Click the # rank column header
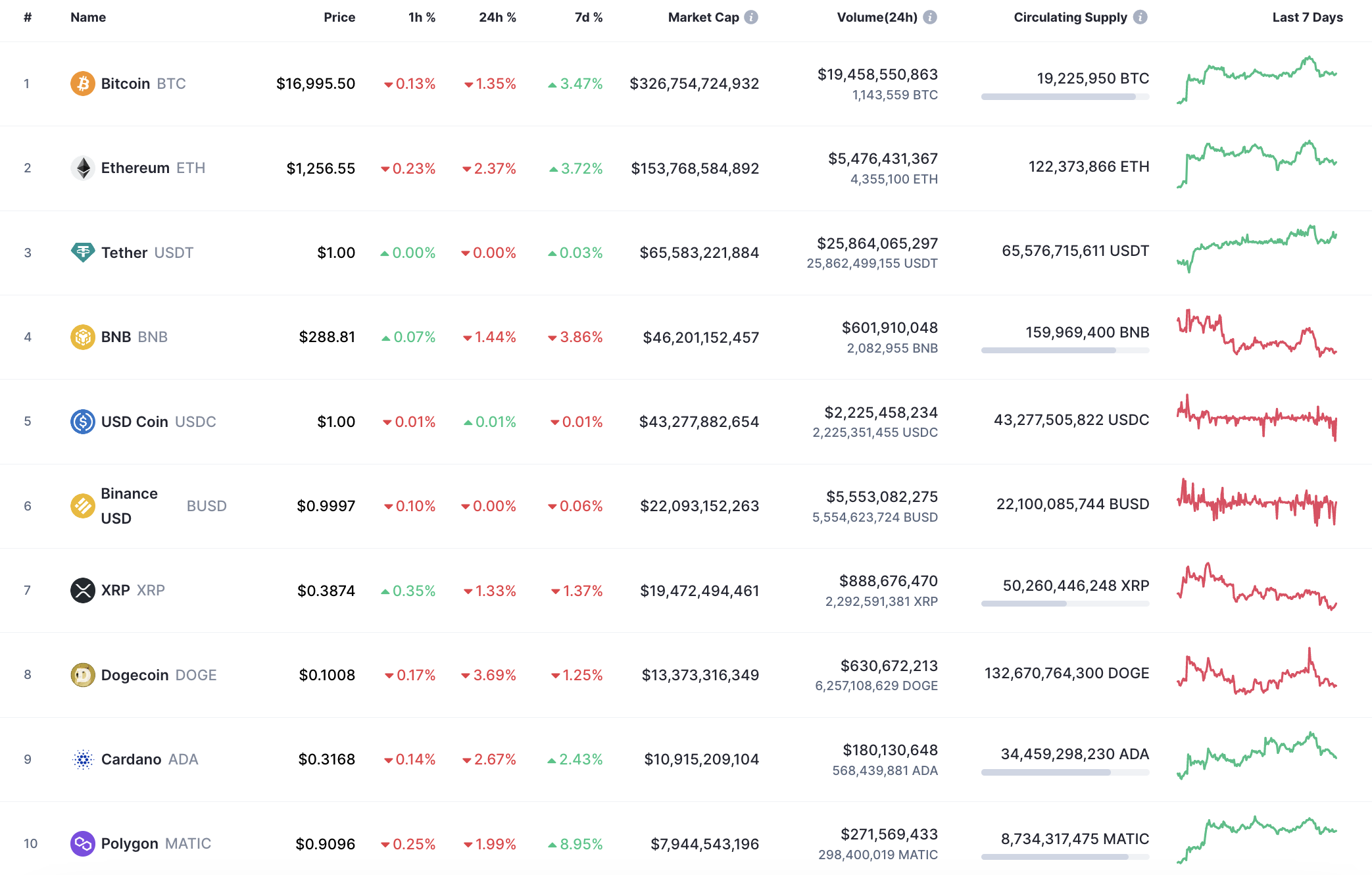1372x875 pixels. [27, 18]
